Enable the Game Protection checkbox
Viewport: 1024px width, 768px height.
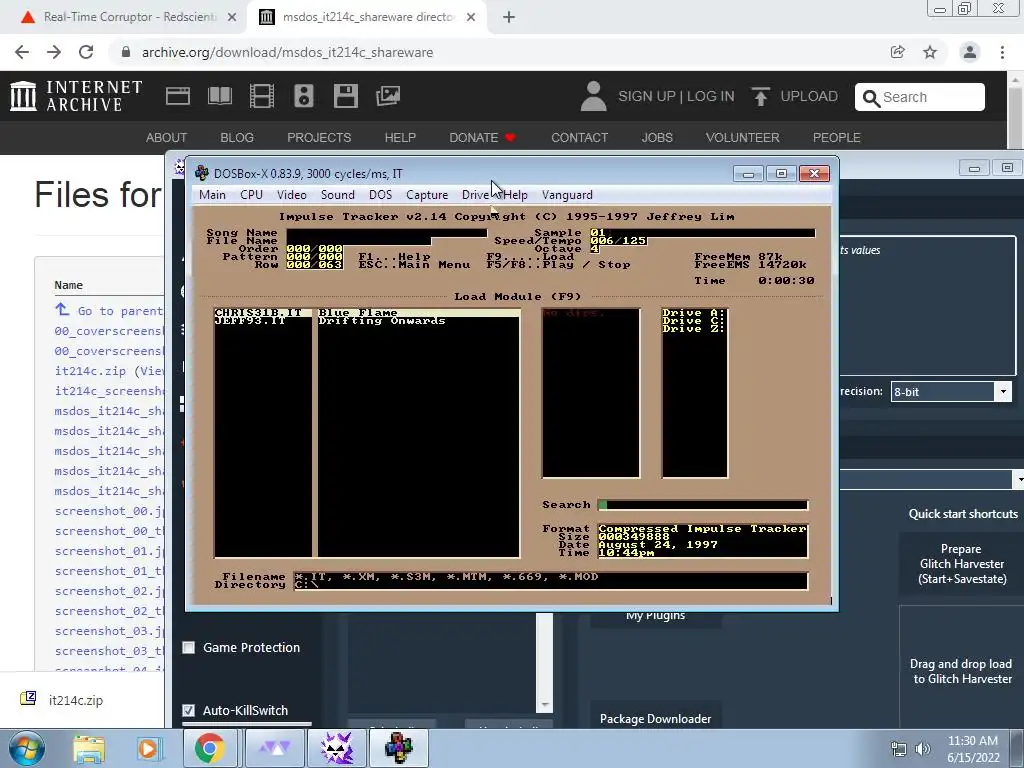[189, 647]
